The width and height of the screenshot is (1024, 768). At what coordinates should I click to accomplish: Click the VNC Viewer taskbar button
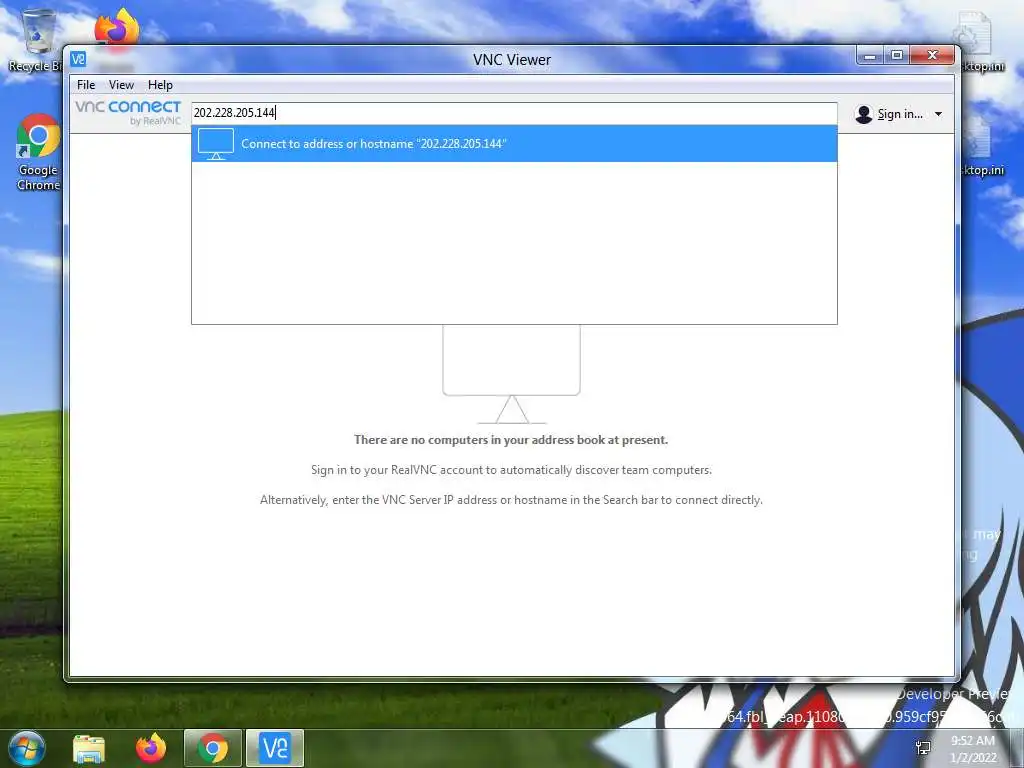pyautogui.click(x=275, y=748)
